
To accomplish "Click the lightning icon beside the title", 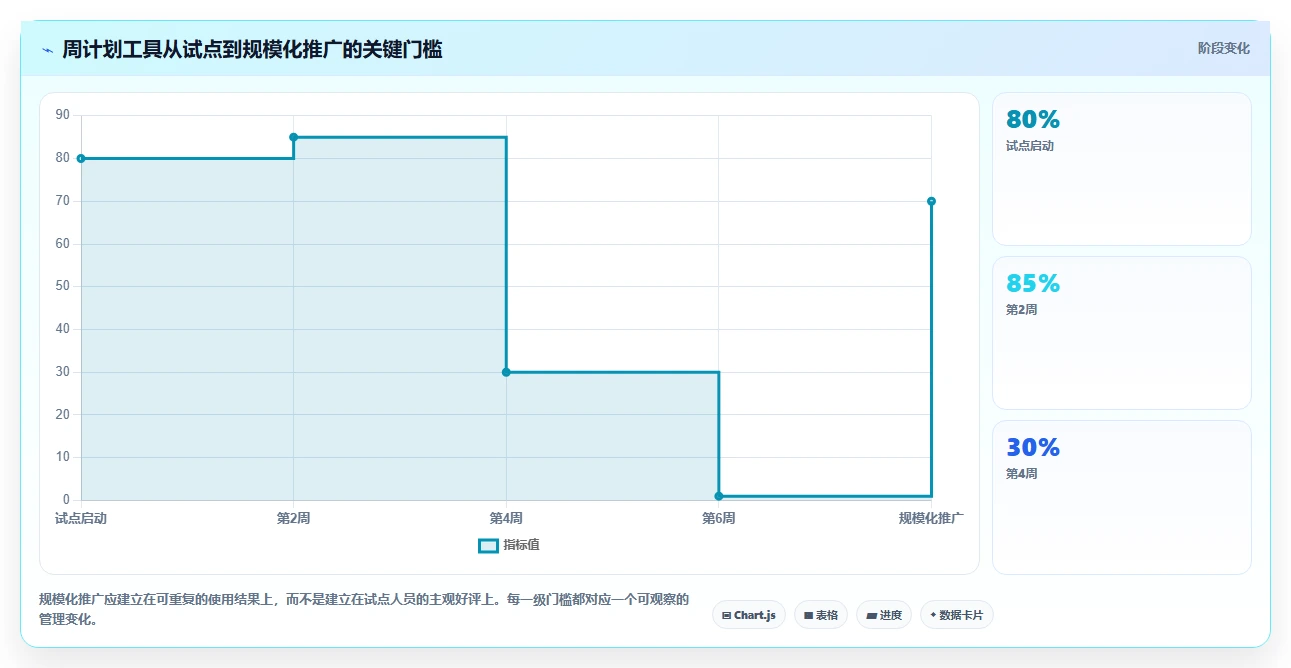I will click(47, 50).
